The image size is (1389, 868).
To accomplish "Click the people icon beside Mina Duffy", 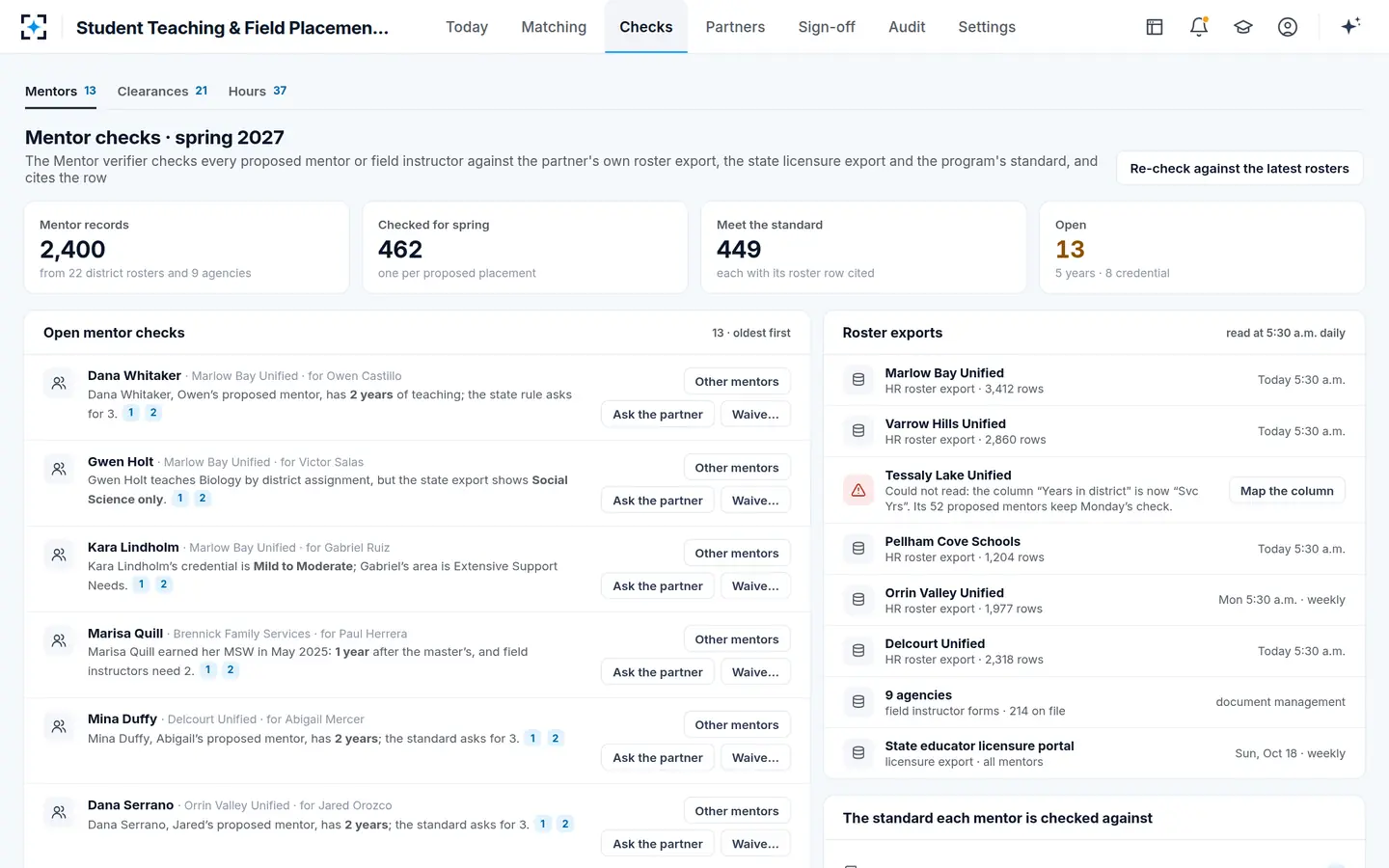I will coord(59,726).
